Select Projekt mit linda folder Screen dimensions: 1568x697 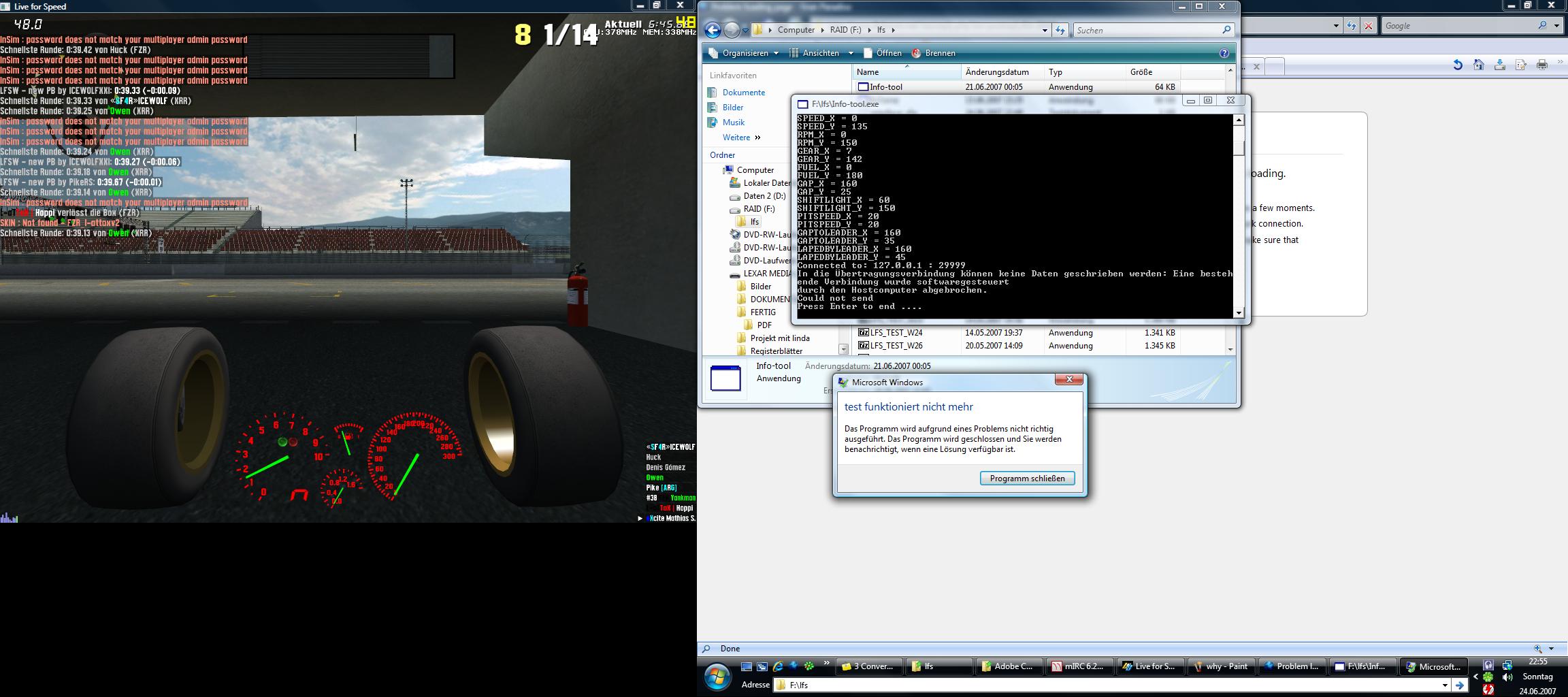point(780,338)
